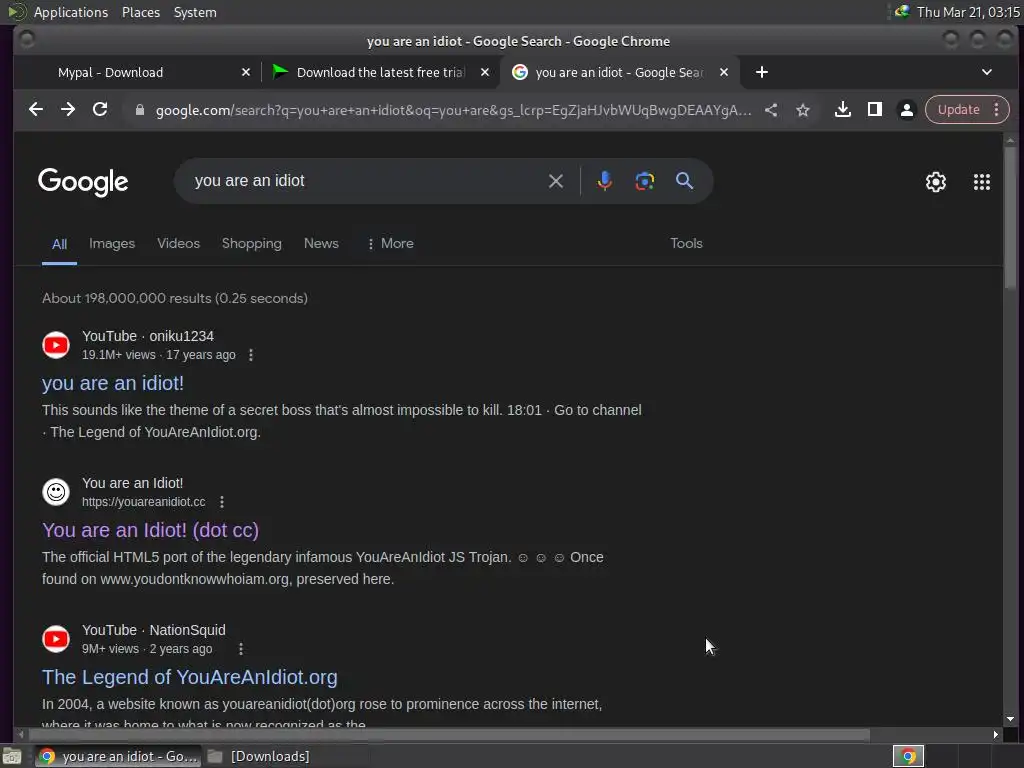Click "9M+ views · 2 years ago" text

[x=147, y=648]
